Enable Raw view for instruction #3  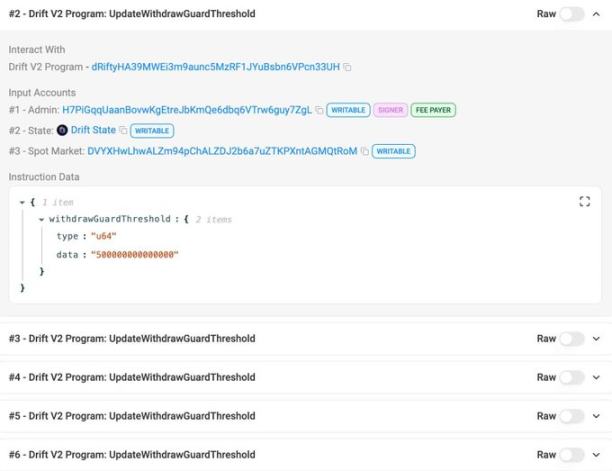click(572, 339)
